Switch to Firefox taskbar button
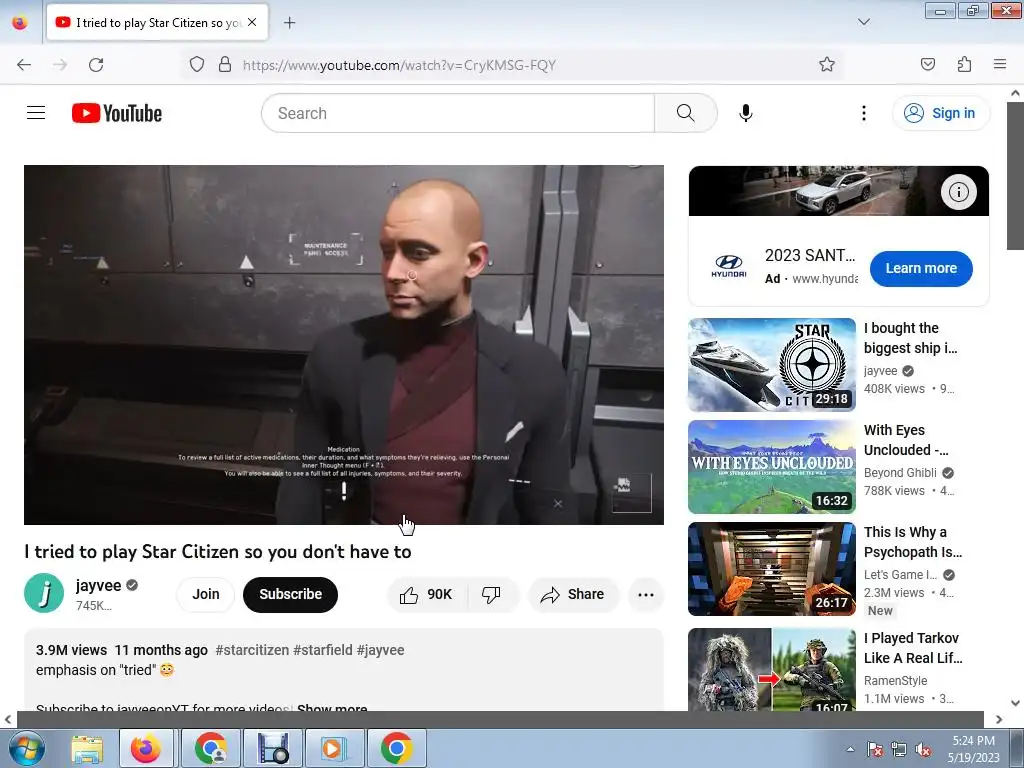This screenshot has width=1024, height=768. (x=146, y=748)
